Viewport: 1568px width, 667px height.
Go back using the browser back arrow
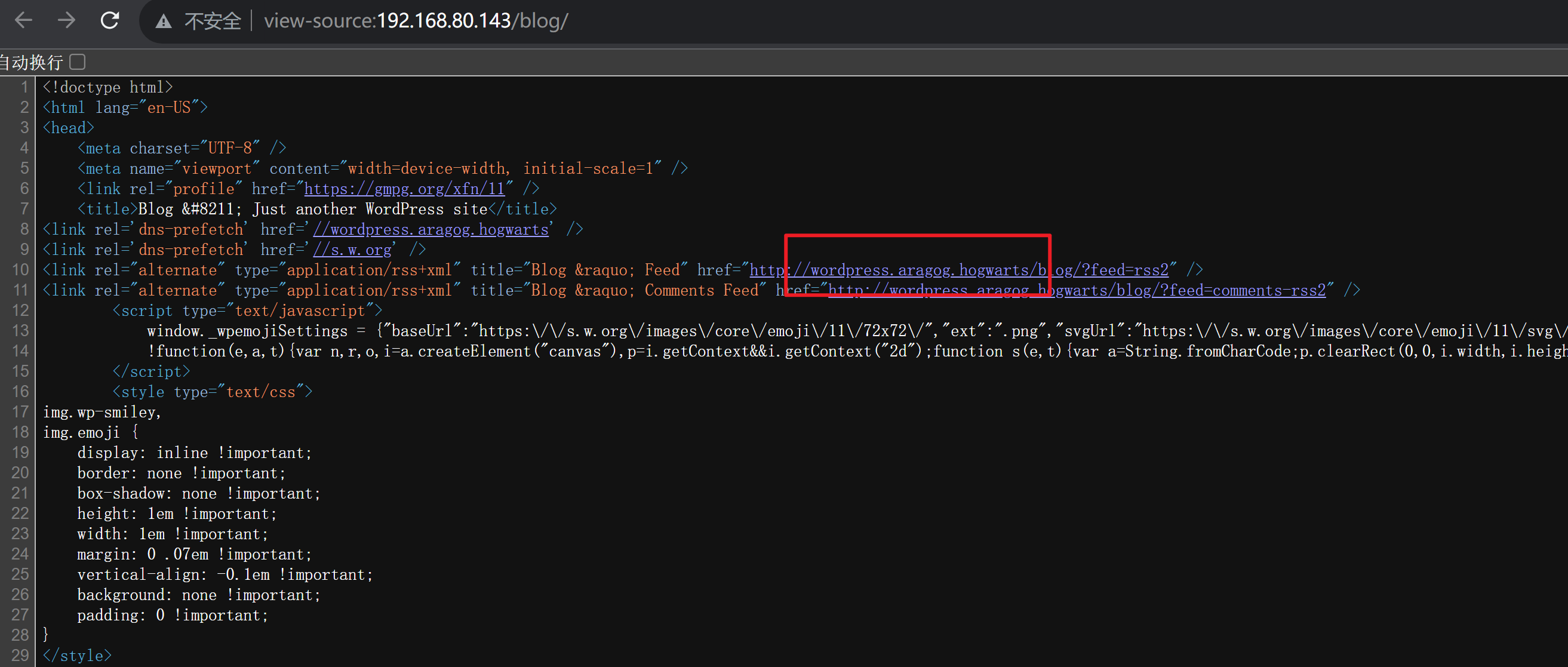coord(23,21)
